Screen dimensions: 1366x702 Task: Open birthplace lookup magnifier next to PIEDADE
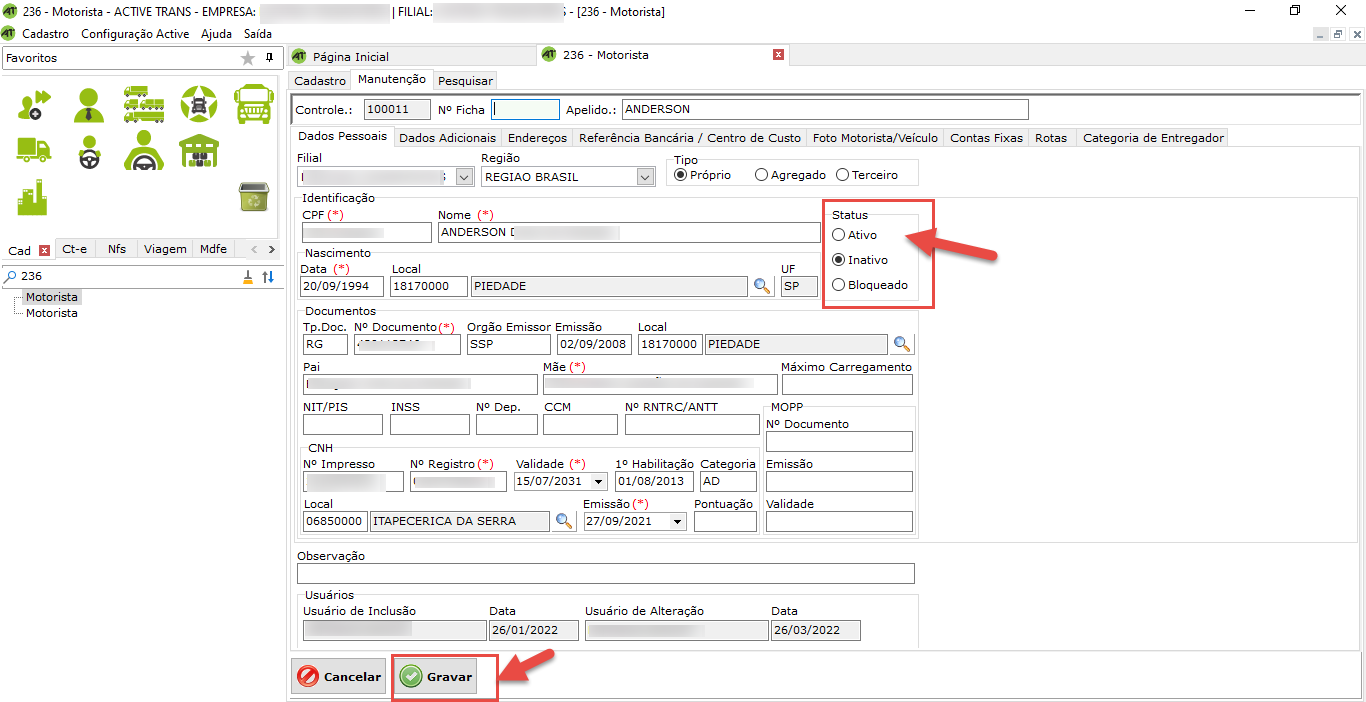click(762, 286)
